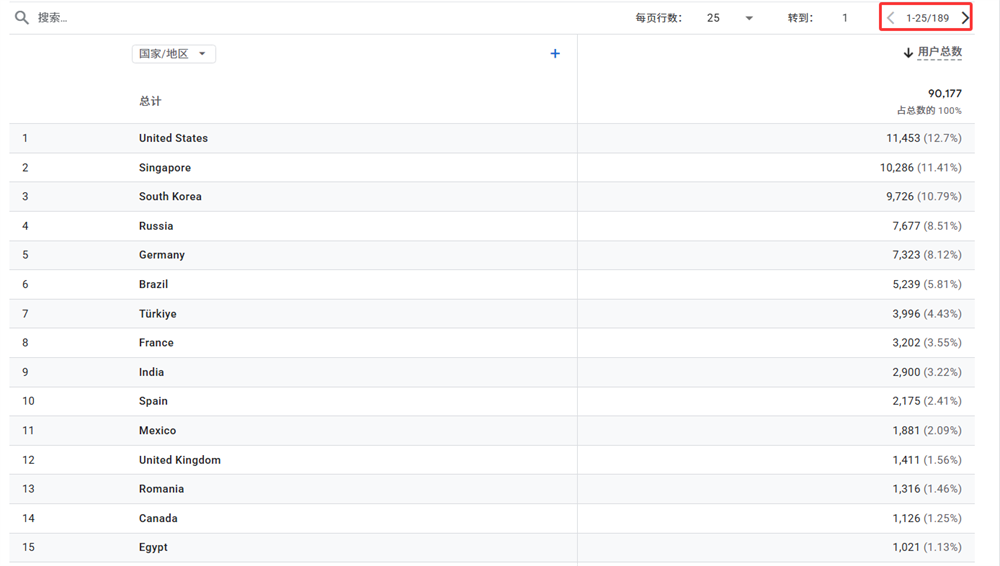1000x566 pixels.
Task: Select the Russia row
Action: (x=492, y=226)
